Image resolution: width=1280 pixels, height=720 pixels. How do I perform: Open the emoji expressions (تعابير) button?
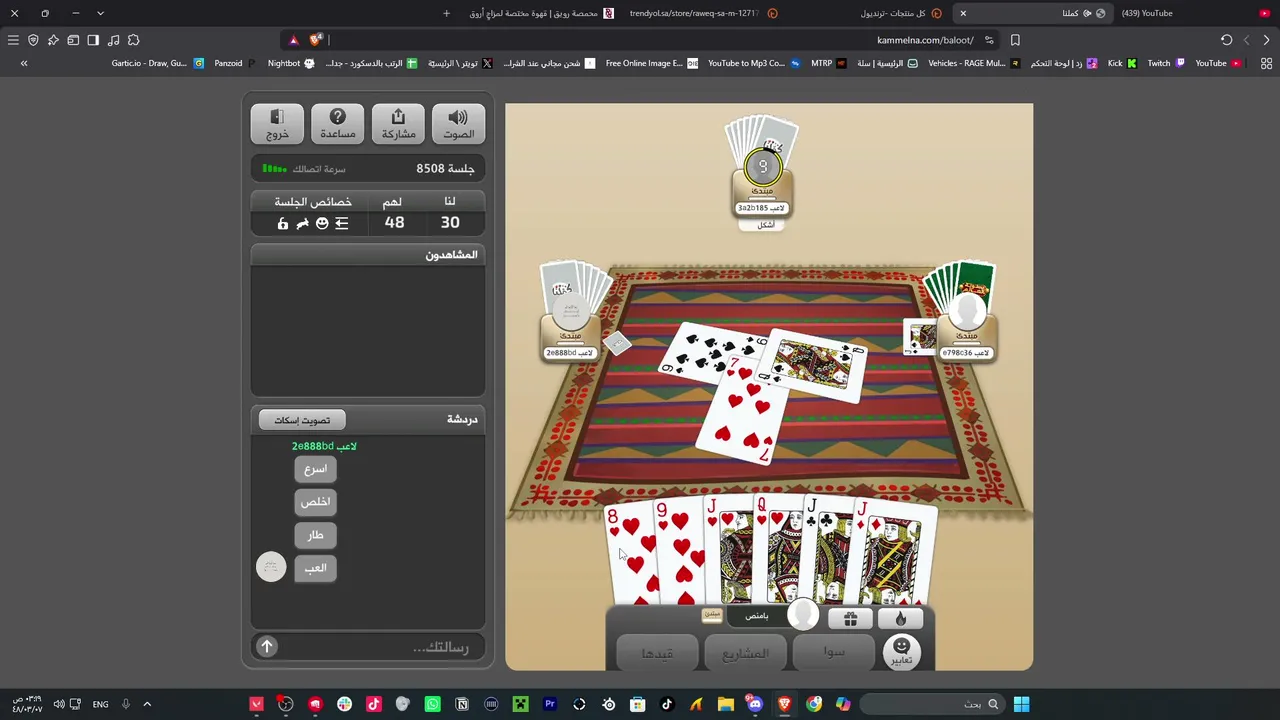(x=901, y=651)
